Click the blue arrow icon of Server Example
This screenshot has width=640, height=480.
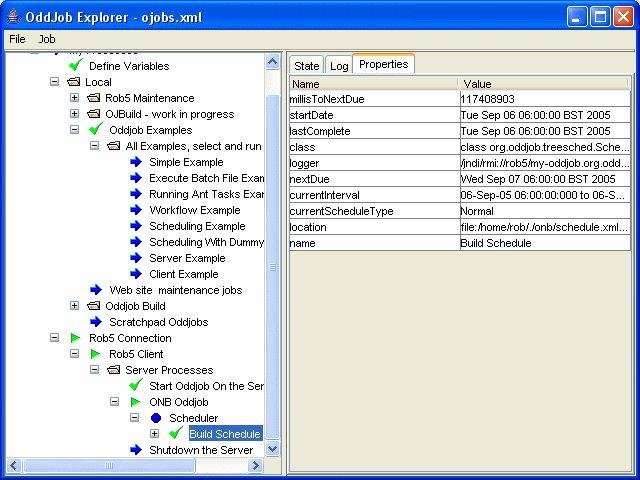(x=136, y=258)
